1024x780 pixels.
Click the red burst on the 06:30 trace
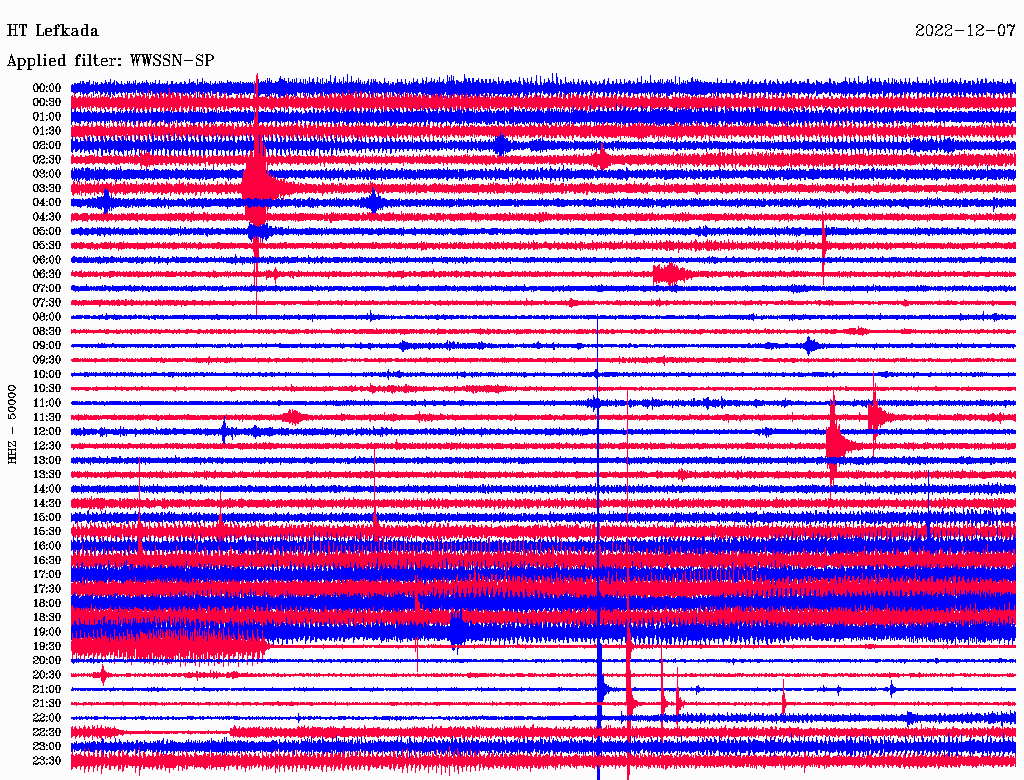671,274
